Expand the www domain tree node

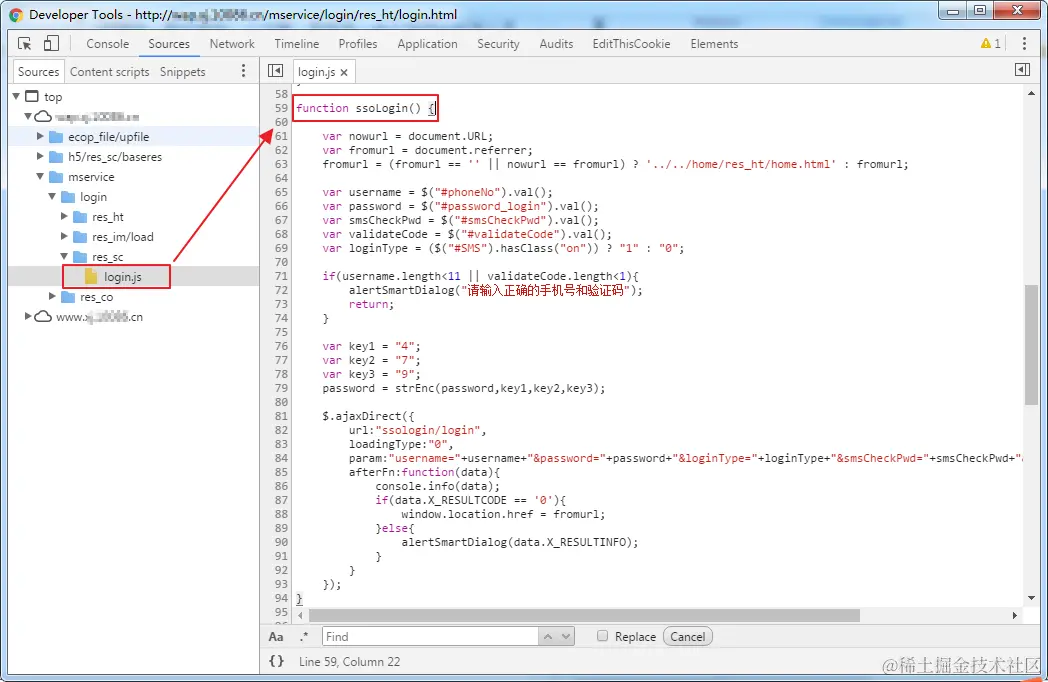tap(28, 316)
